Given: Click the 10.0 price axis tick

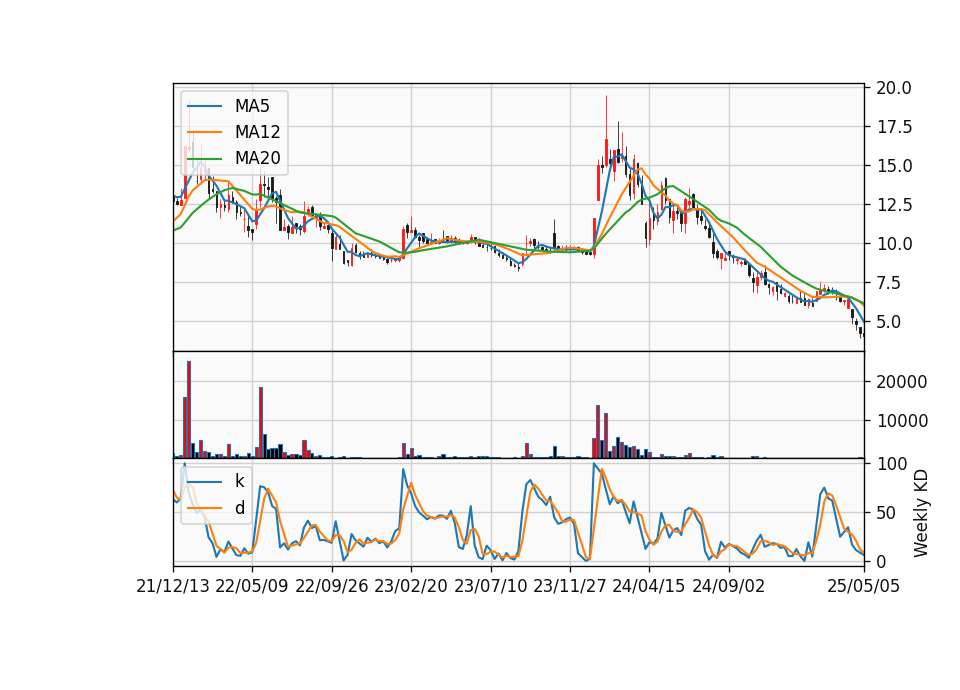Looking at the screenshot, I should [894, 244].
